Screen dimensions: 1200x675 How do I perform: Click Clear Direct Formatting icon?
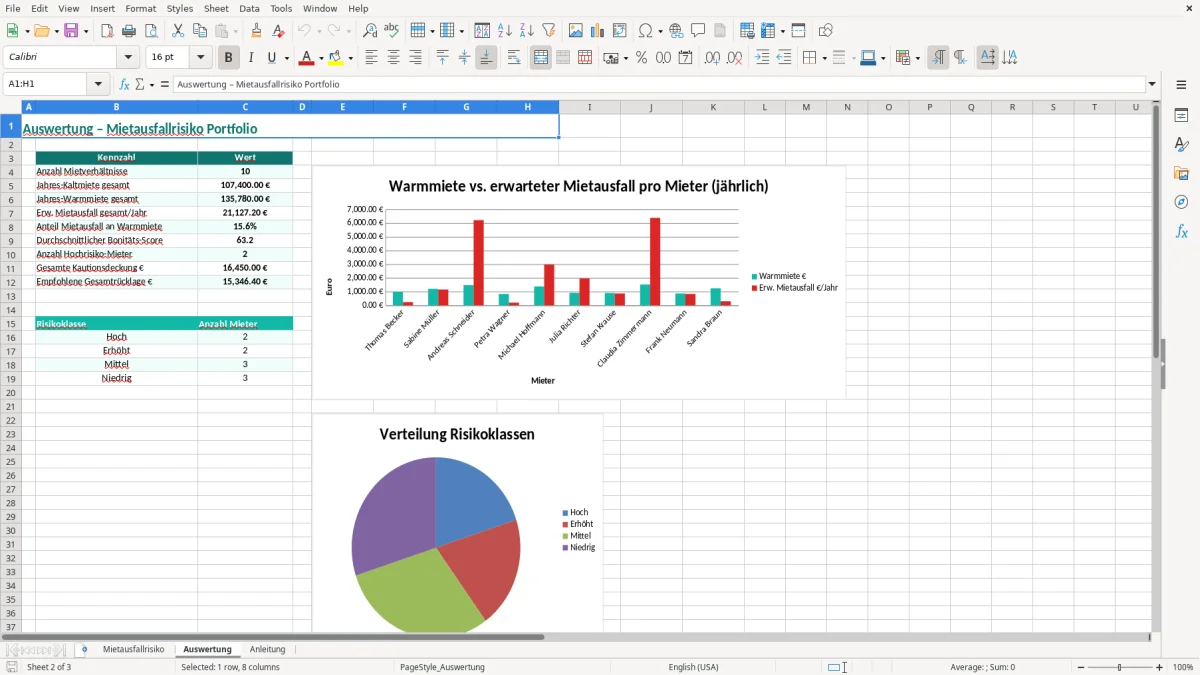[278, 31]
